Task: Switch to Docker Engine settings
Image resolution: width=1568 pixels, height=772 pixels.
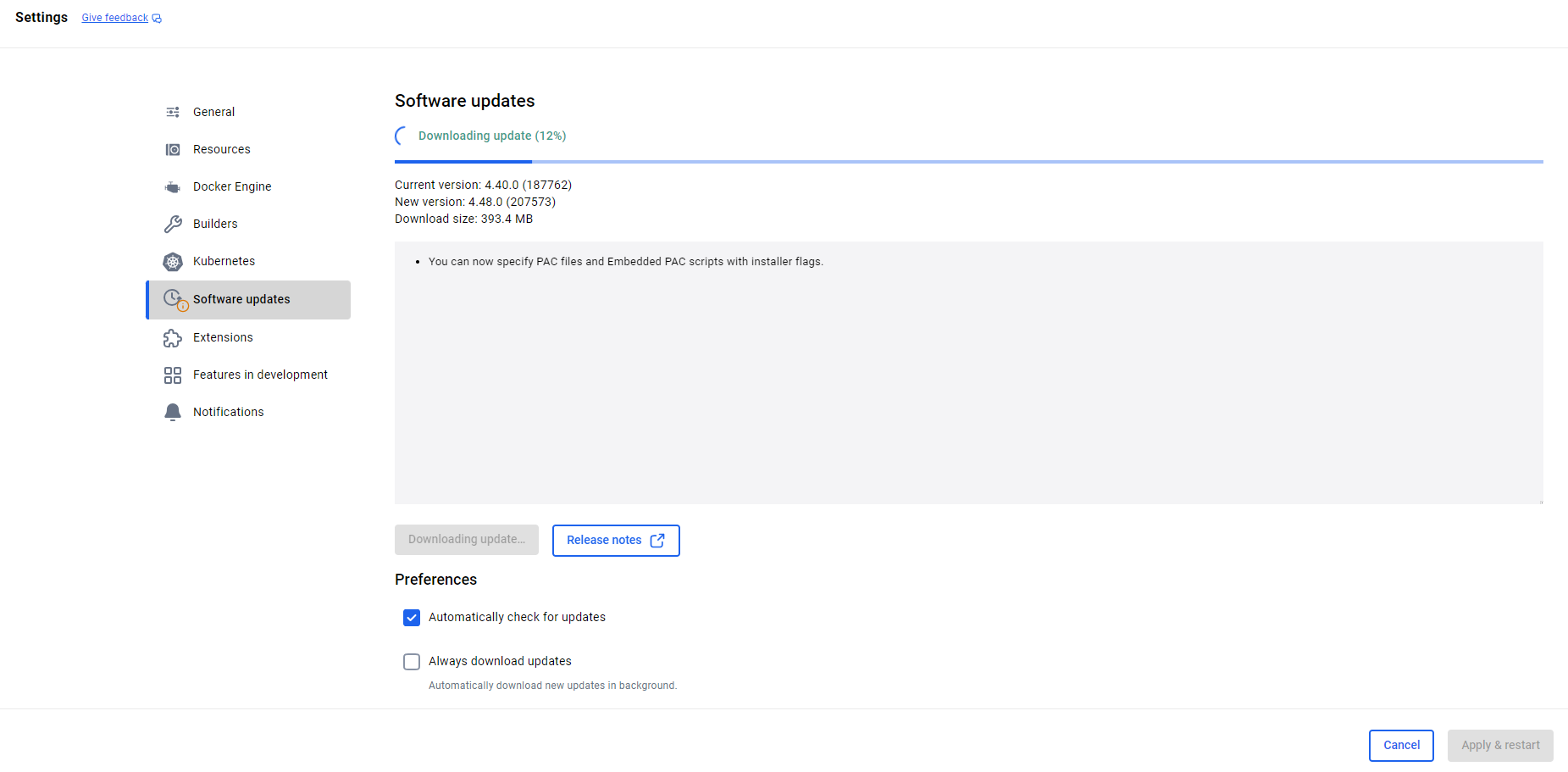Action: click(232, 186)
